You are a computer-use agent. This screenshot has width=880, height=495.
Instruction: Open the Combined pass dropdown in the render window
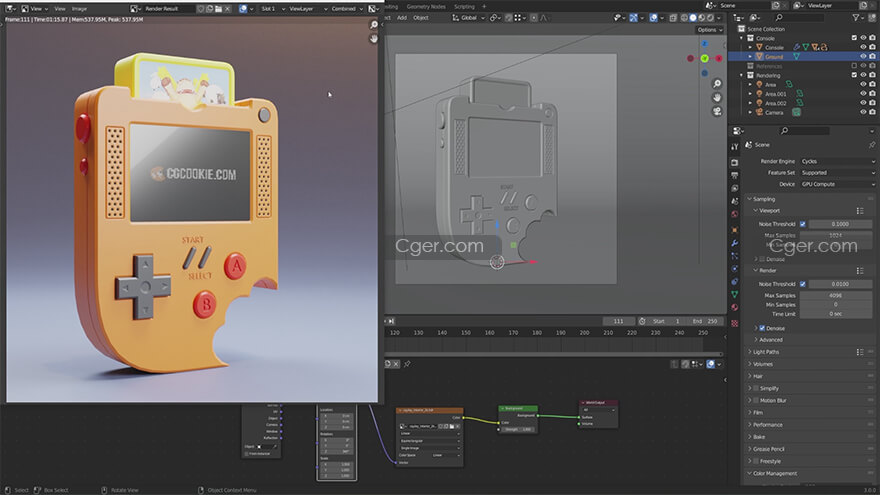pyautogui.click(x=347, y=9)
